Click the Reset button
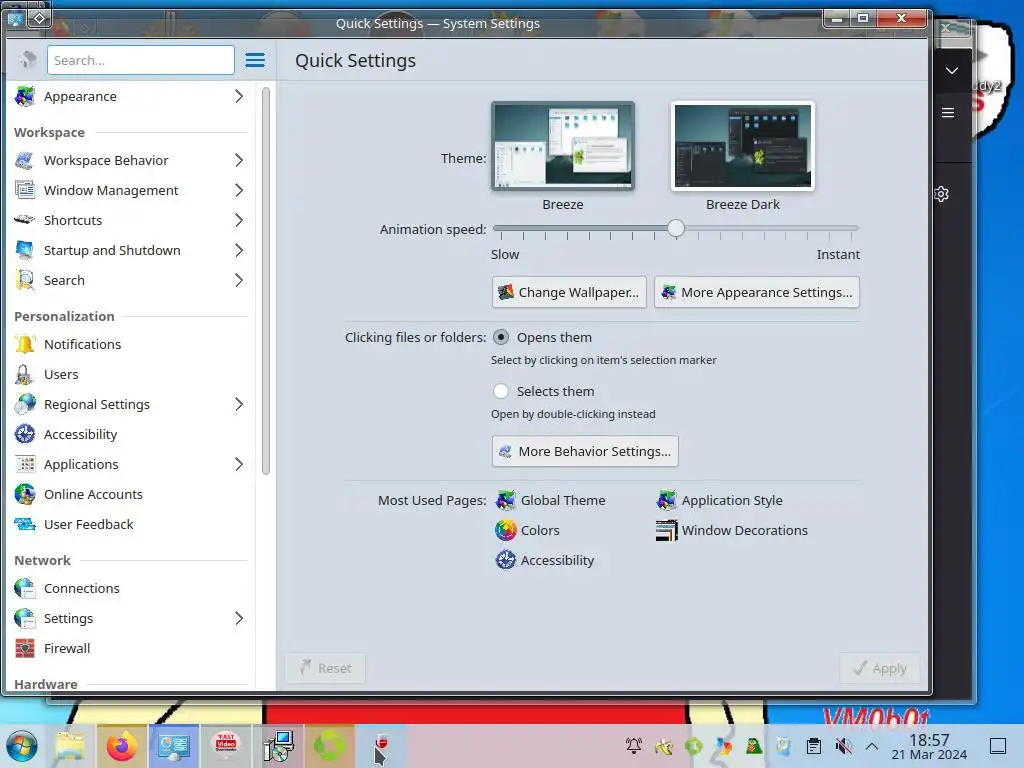The width and height of the screenshot is (1024, 768). [x=325, y=668]
